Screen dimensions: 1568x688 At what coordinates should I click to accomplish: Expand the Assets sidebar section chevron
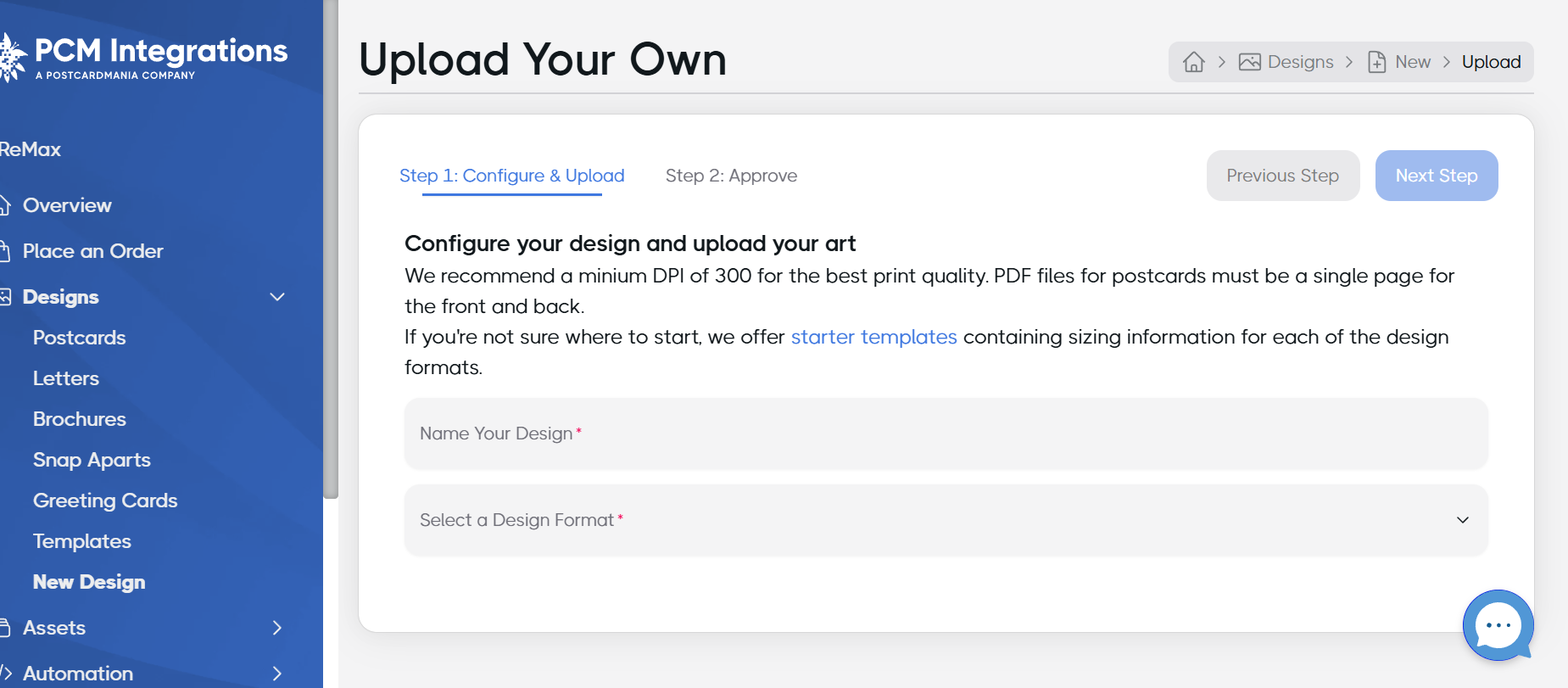[x=277, y=628]
